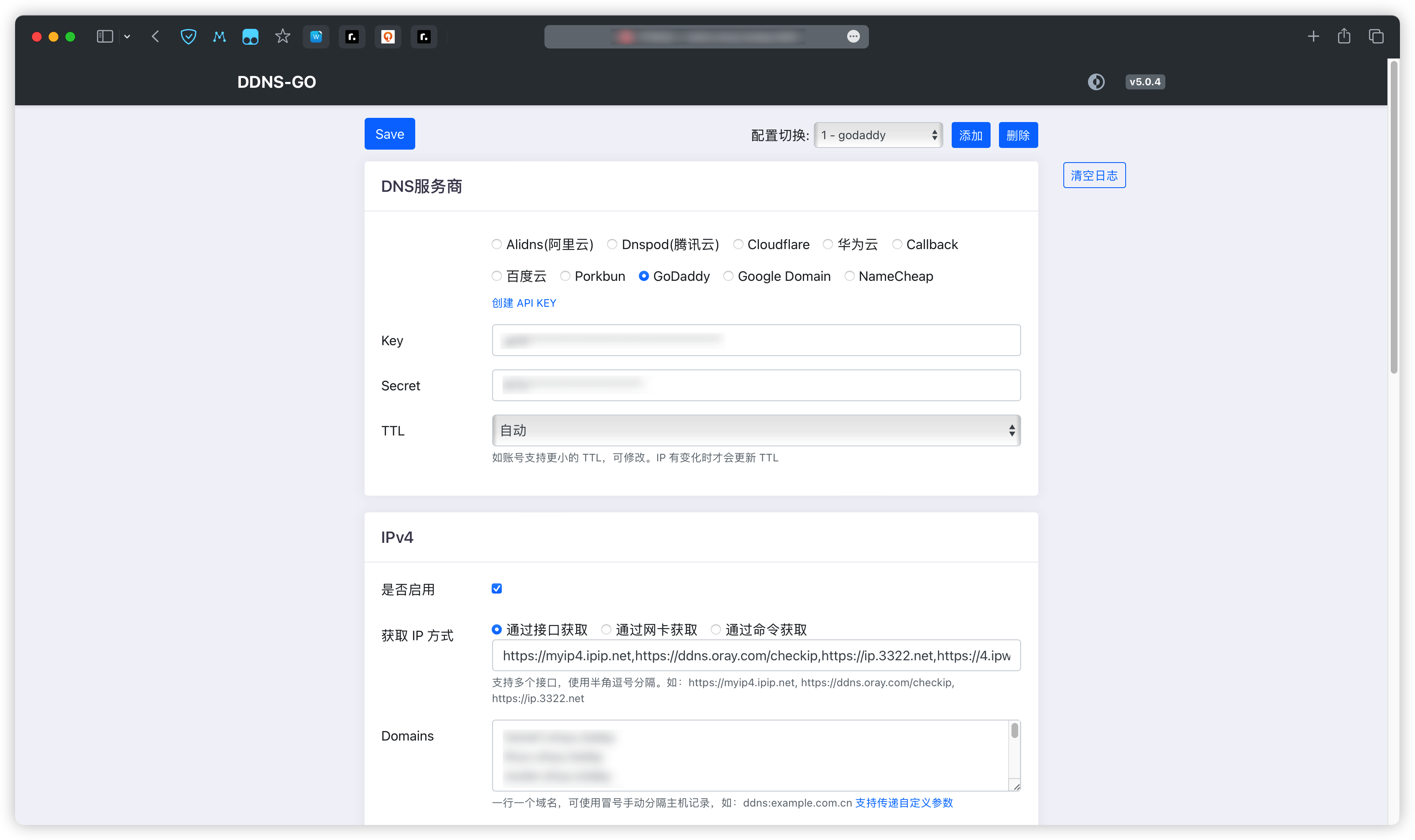The width and height of the screenshot is (1415, 840).
Task: Click the share icon in browser toolbar
Action: 1343,37
